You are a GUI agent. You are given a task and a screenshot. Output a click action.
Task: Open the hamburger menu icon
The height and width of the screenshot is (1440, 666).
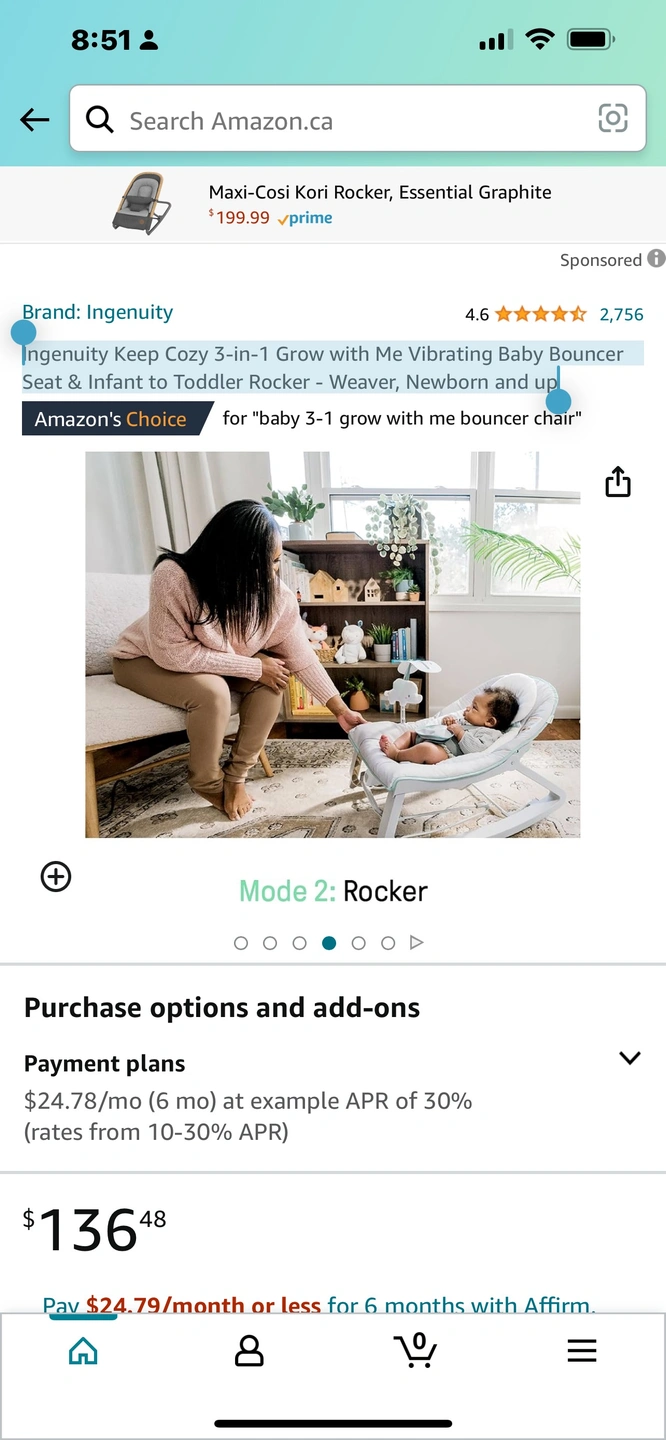[x=582, y=1351]
